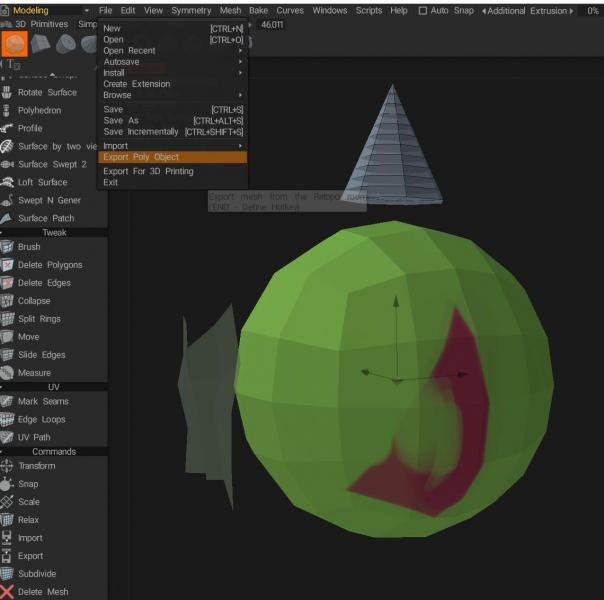The image size is (604, 600).
Task: Collapse the Commands section header
Action: [x=54, y=452]
